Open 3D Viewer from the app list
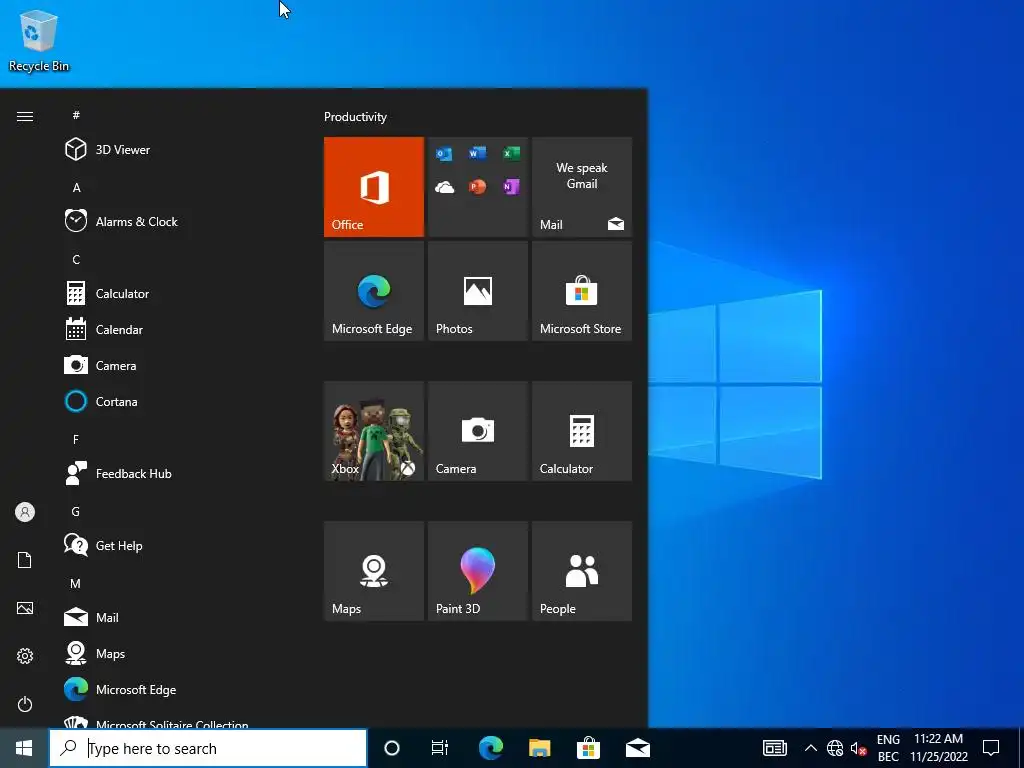 tap(185, 150)
